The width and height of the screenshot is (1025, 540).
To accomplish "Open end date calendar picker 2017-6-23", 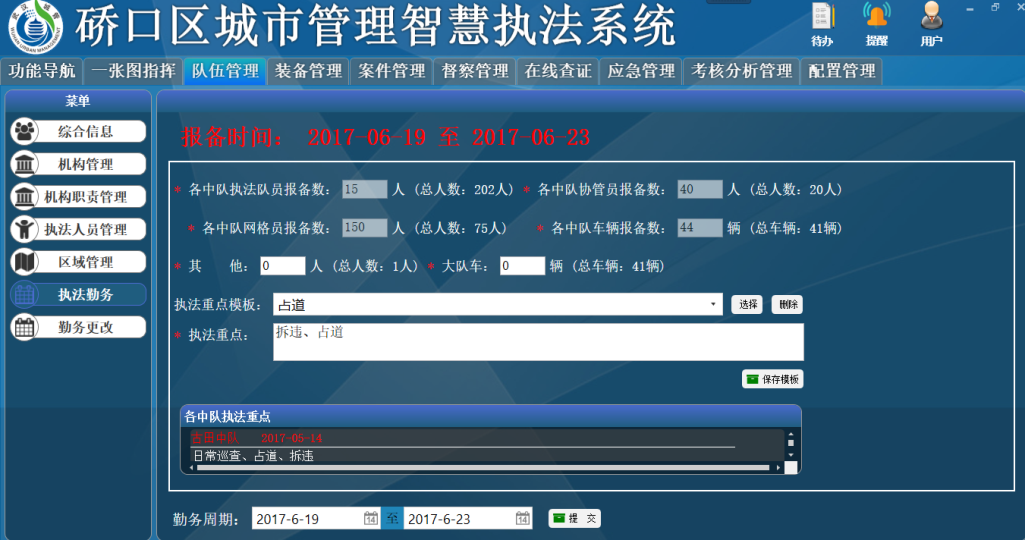I will [x=523, y=519].
